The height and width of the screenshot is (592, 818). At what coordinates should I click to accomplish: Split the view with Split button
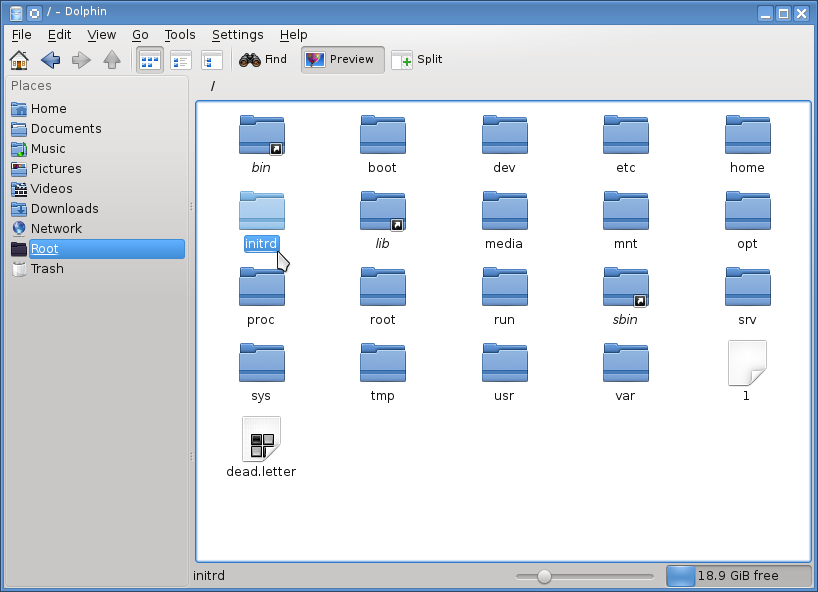click(417, 59)
